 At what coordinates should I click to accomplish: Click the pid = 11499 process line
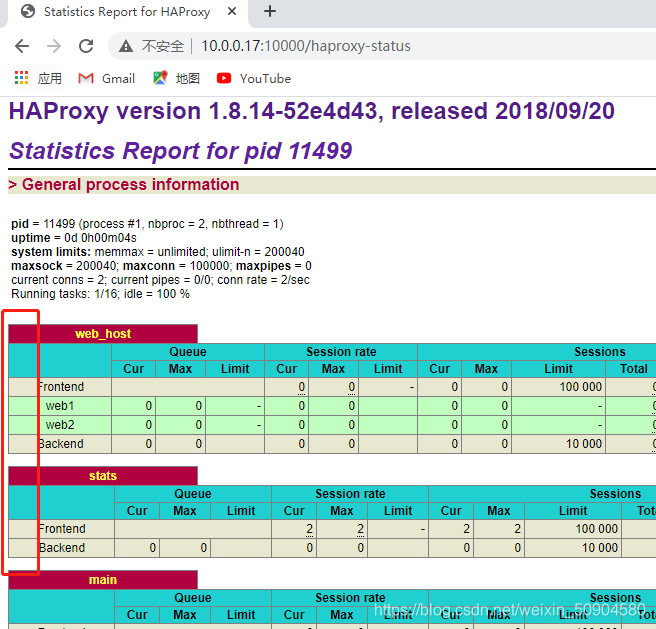point(147,224)
